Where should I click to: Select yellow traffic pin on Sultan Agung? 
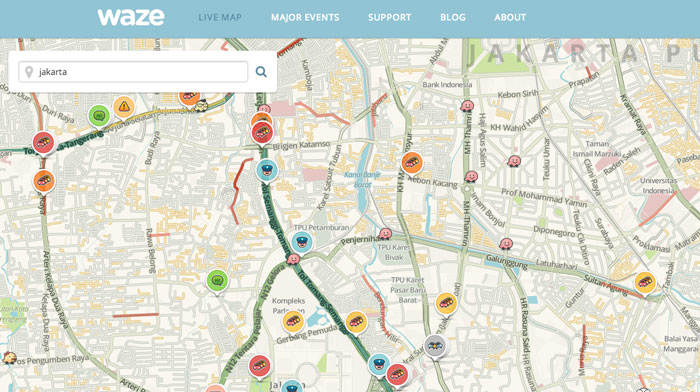(645, 283)
